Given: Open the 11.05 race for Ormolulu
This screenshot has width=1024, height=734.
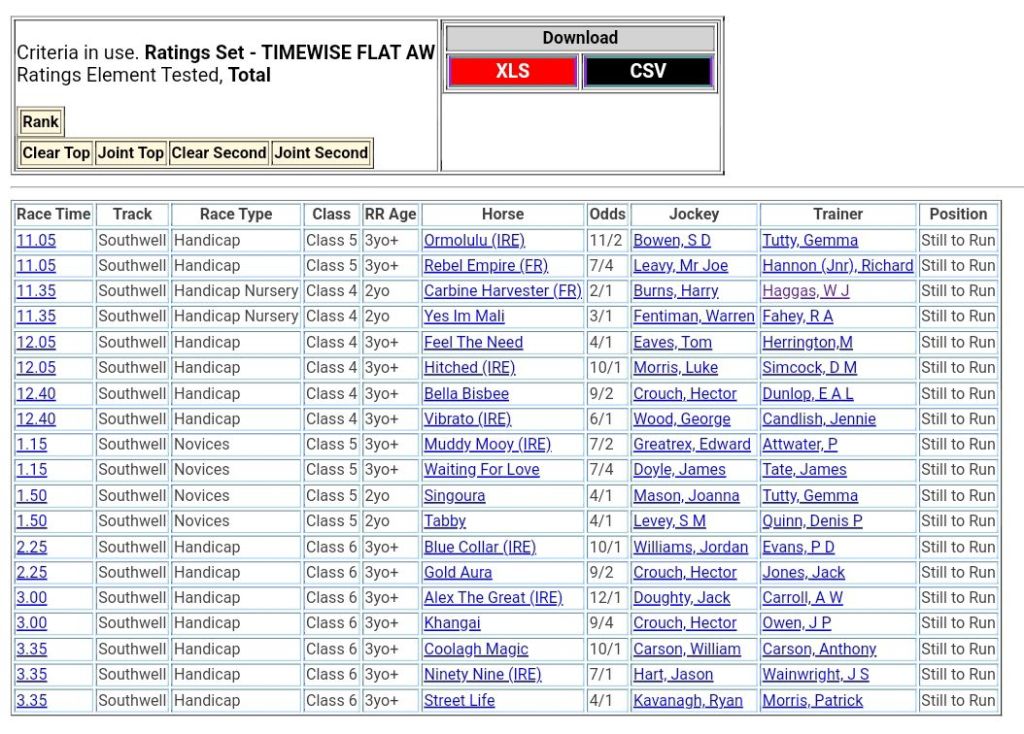Looking at the screenshot, I should click(x=36, y=240).
